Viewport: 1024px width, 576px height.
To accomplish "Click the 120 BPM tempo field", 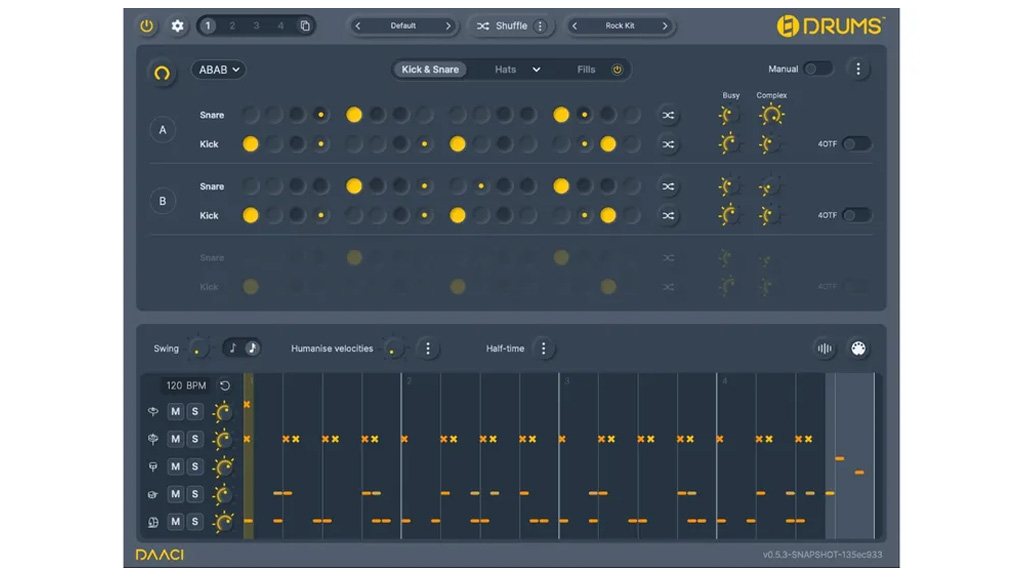I will click(x=186, y=385).
